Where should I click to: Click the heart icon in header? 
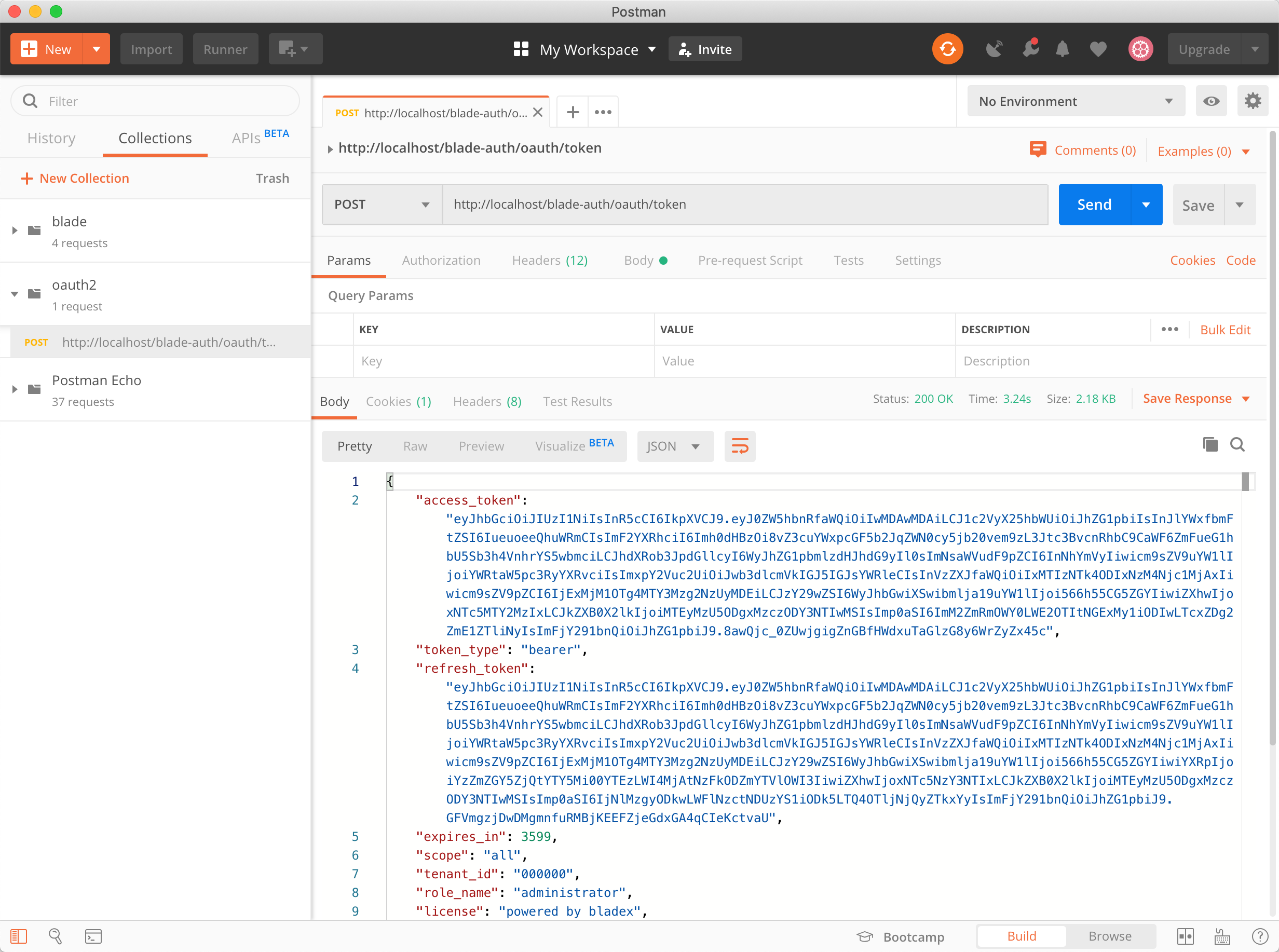1098,49
